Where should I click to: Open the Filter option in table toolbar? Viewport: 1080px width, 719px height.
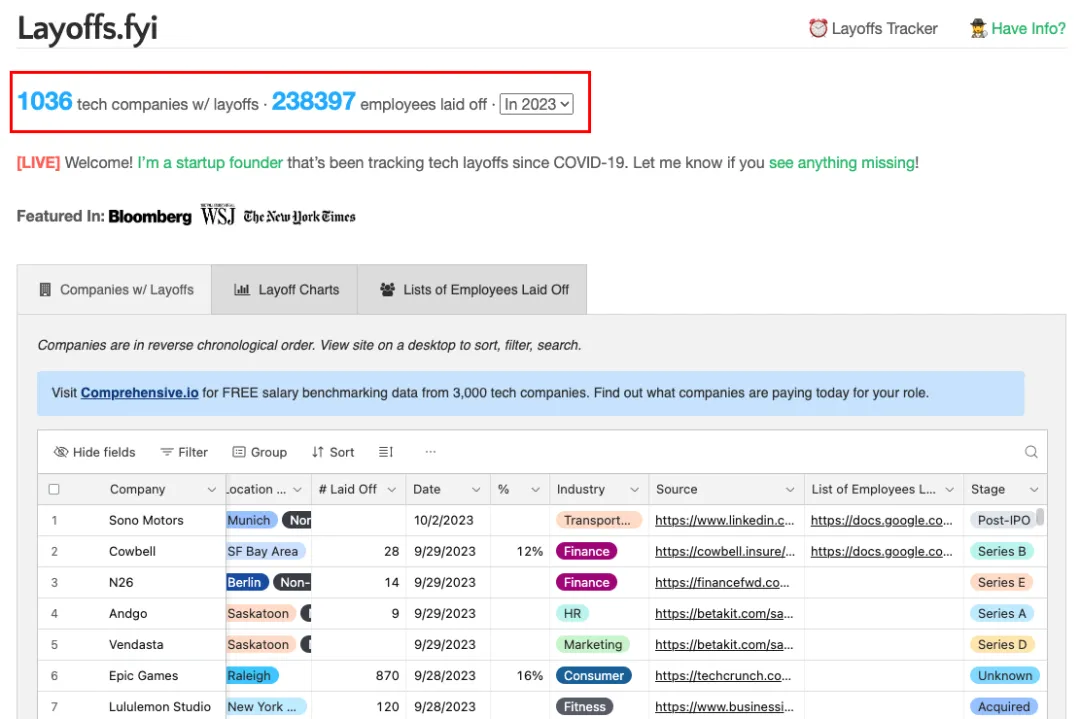184,452
